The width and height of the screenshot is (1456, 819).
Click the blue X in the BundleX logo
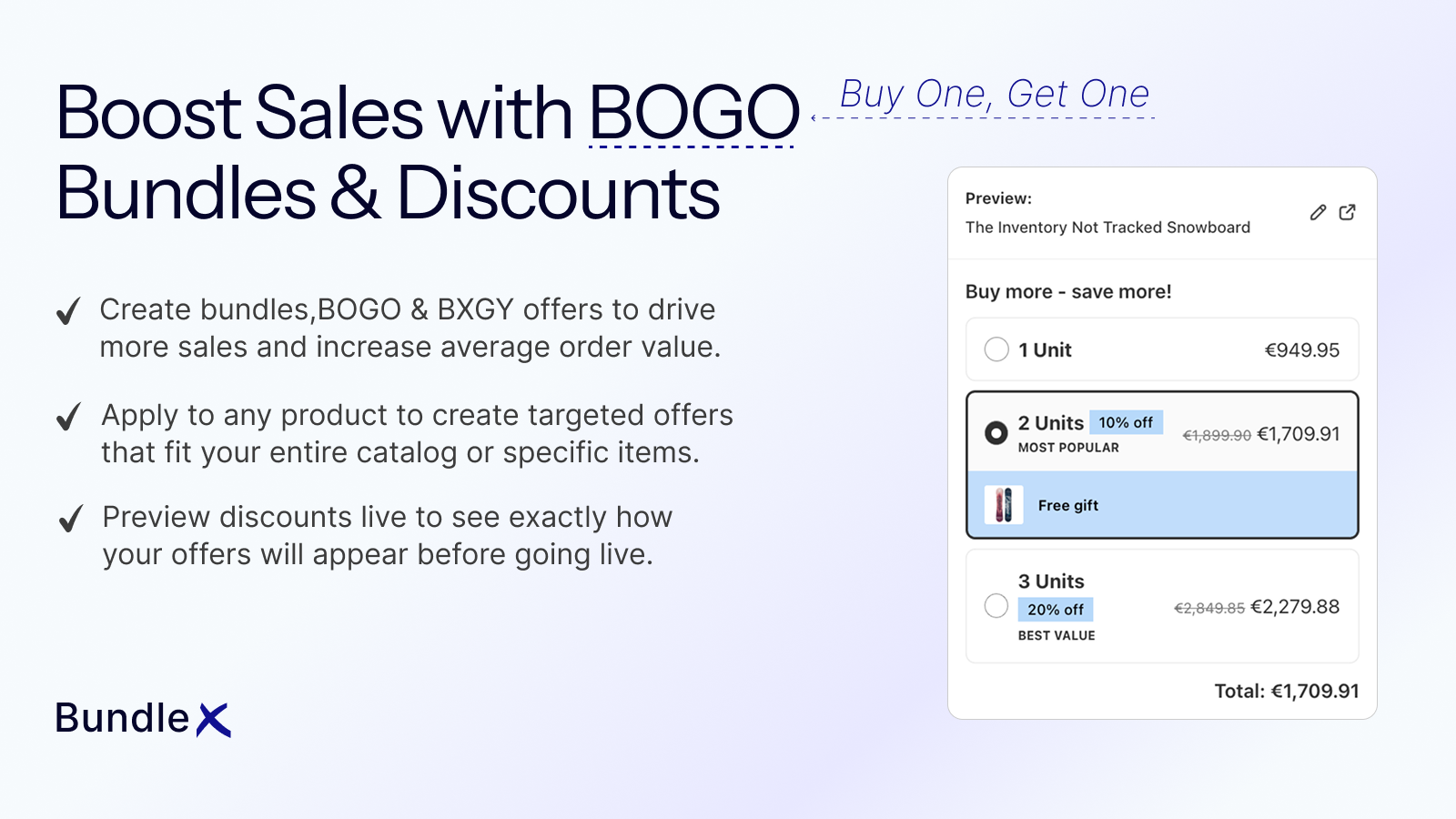coord(216,720)
